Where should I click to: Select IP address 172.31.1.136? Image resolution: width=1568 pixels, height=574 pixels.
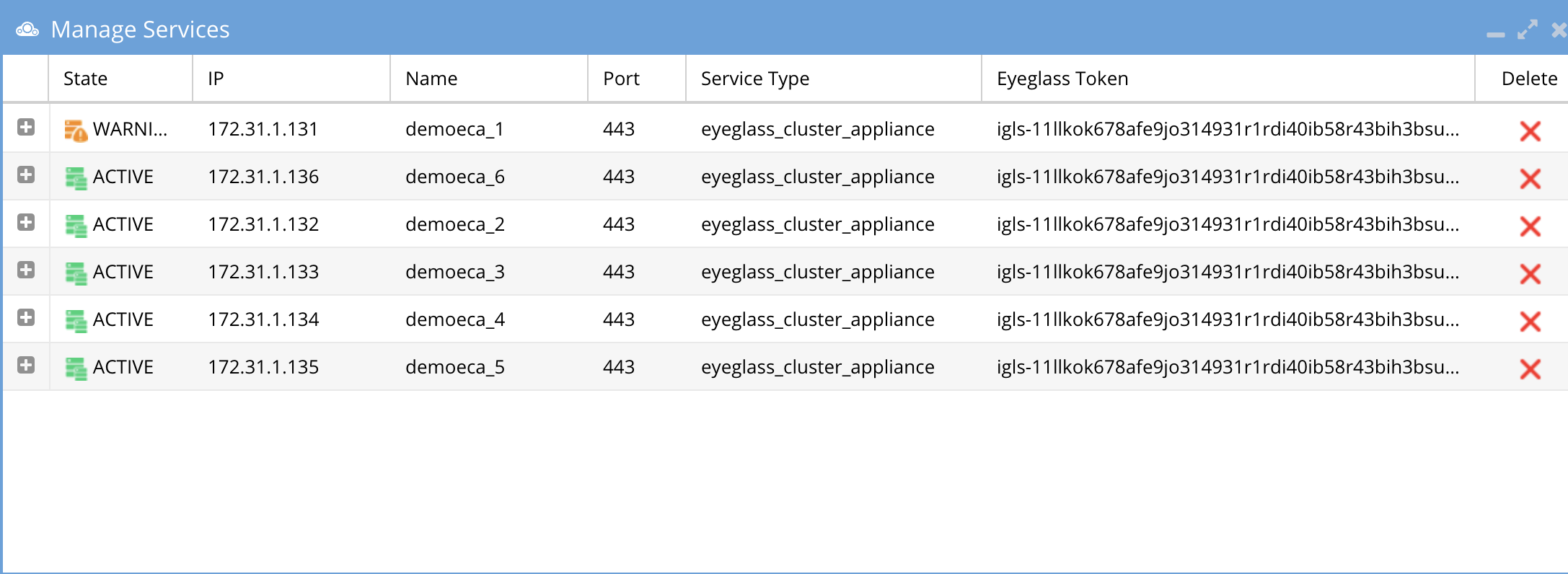(x=263, y=177)
